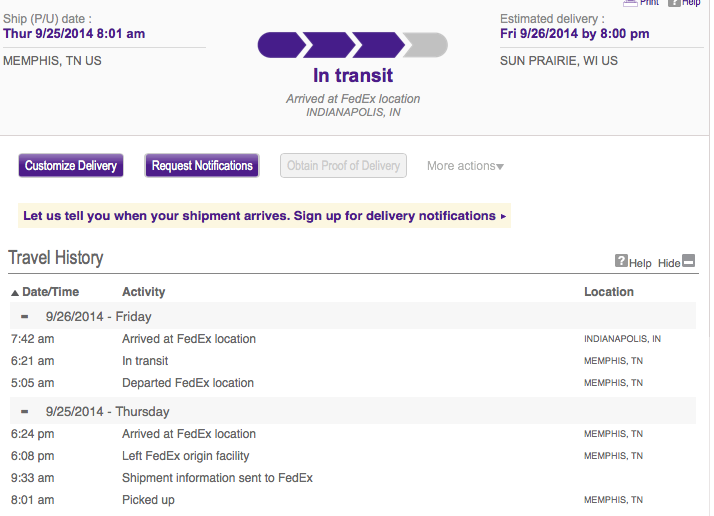Hide Travel History using the minus box icon

(x=688, y=261)
